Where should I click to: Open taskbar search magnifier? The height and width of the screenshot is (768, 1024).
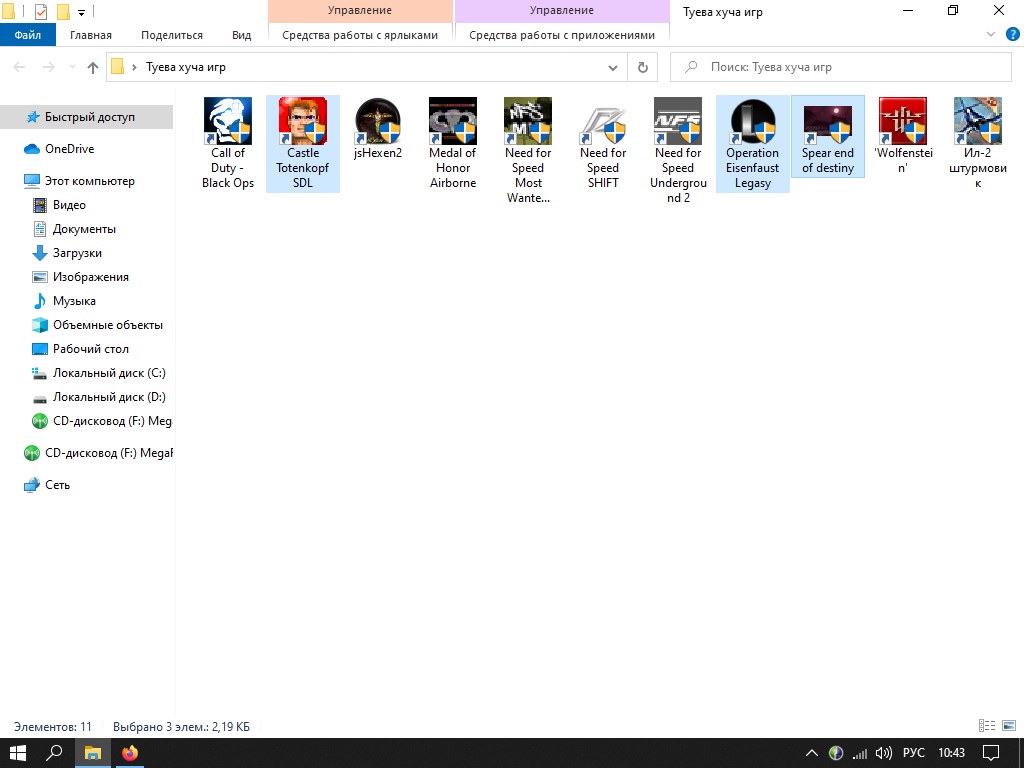pos(54,753)
